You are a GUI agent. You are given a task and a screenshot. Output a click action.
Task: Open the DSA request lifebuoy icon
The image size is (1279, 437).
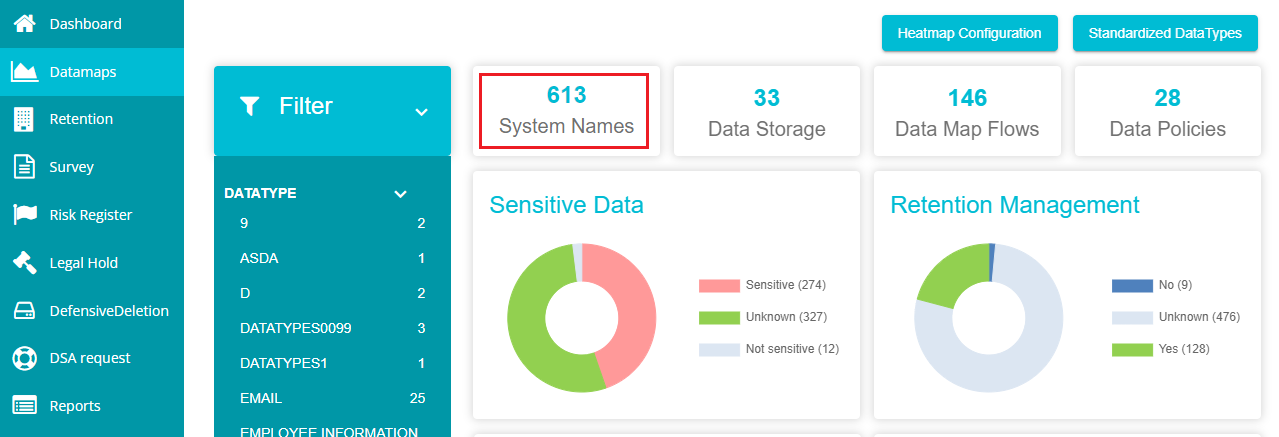coord(24,358)
